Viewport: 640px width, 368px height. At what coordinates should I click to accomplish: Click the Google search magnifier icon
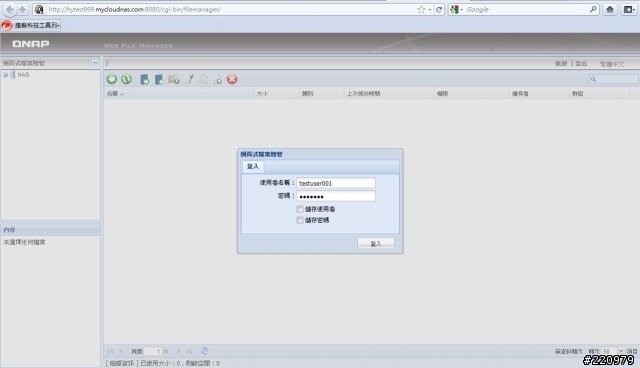pos(593,9)
